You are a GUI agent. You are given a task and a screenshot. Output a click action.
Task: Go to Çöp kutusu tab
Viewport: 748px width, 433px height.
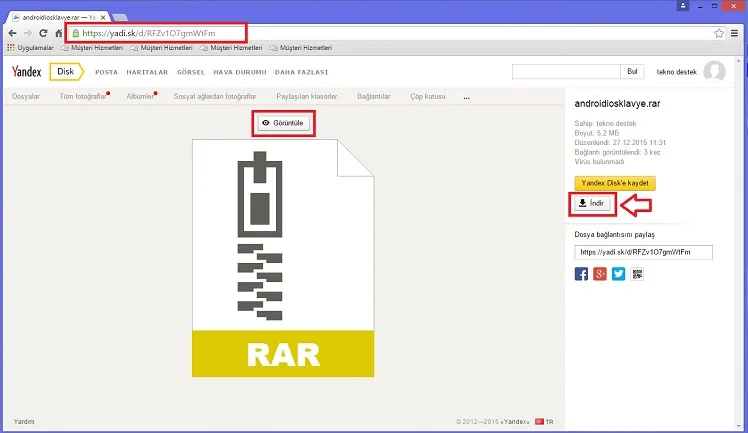(x=430, y=96)
